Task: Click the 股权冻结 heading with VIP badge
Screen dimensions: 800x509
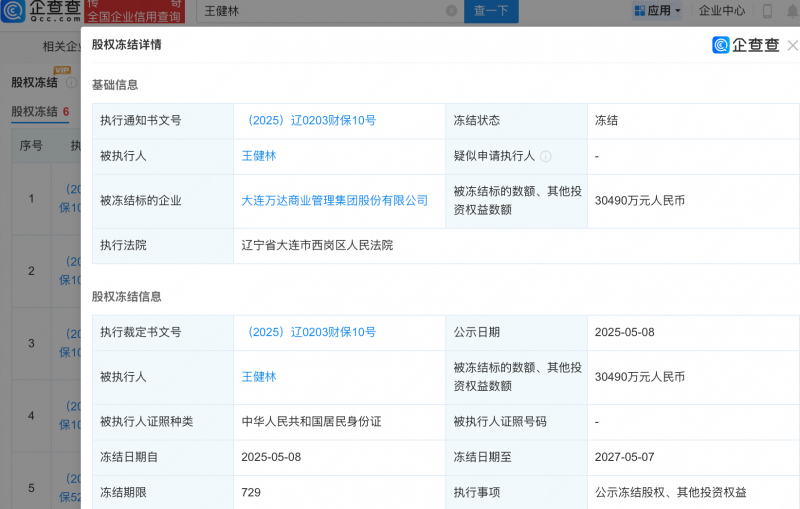Action: pyautogui.click(x=34, y=82)
